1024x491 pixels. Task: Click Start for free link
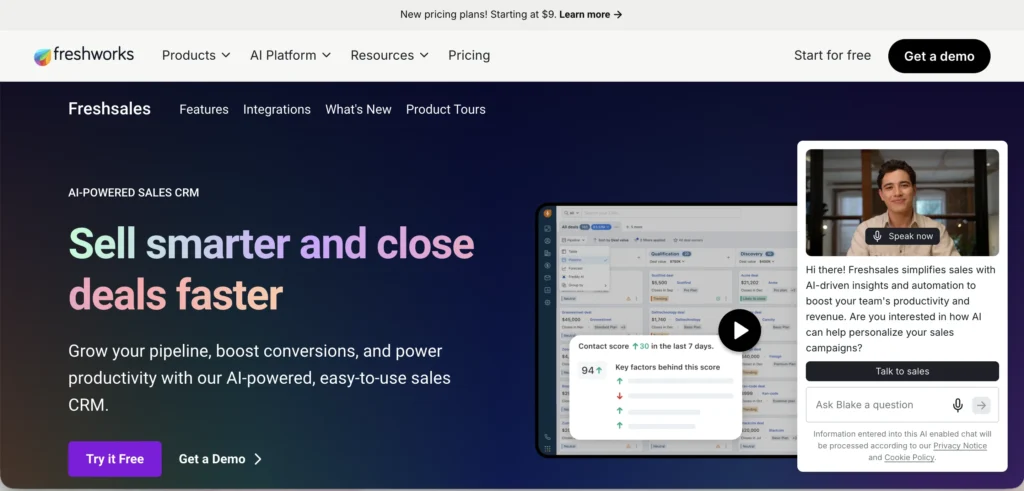point(832,55)
